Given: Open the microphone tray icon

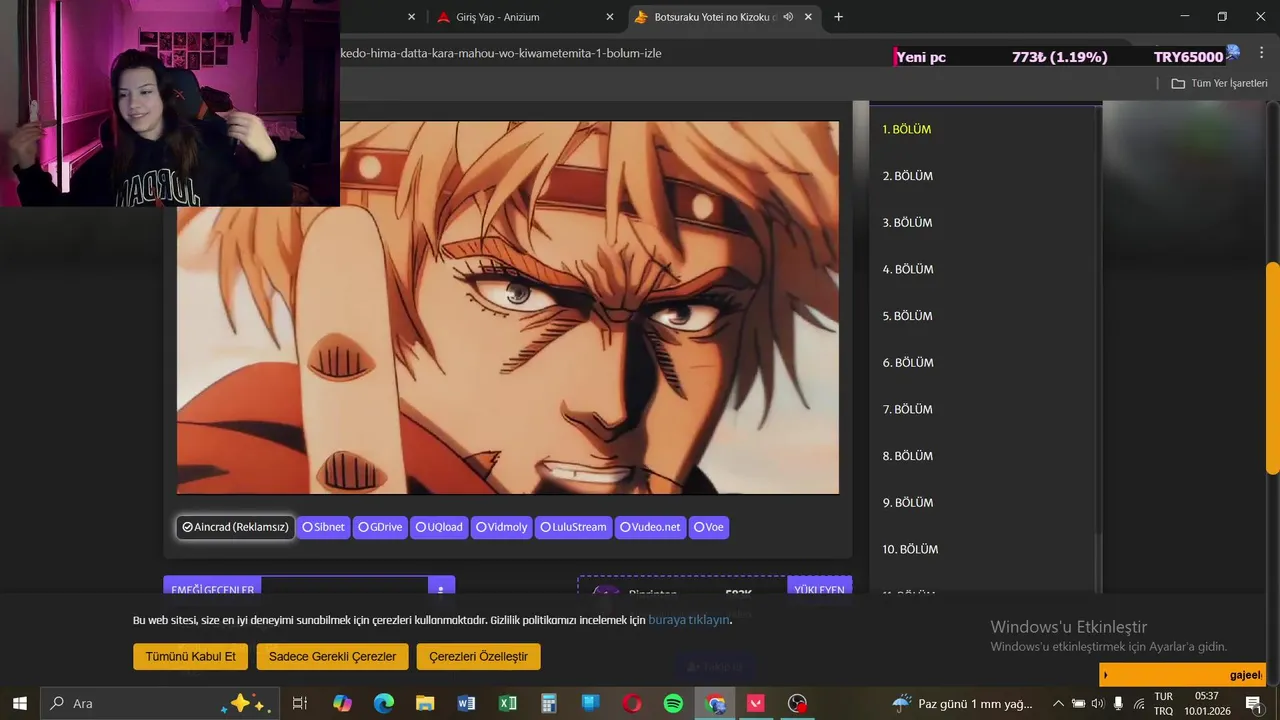Looking at the screenshot, I should tap(1118, 703).
